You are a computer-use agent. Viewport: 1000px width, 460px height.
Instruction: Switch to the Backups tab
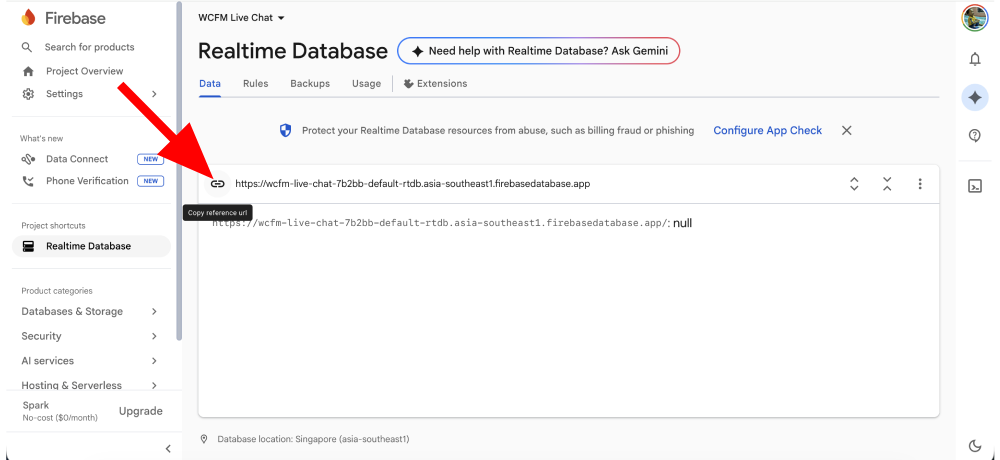pos(310,84)
